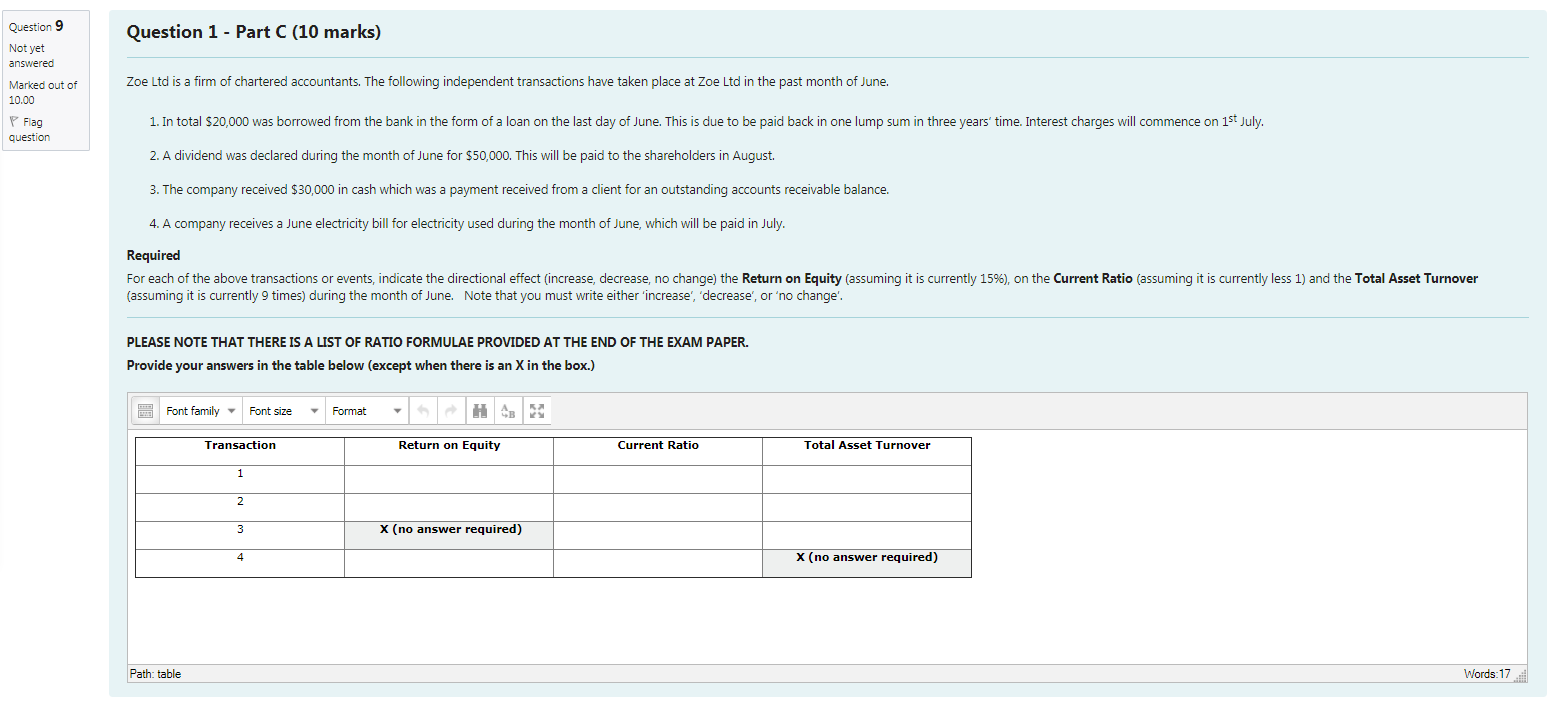This screenshot has width=1550, height=706.
Task: Open the Font size dropdown
Action: pos(284,411)
